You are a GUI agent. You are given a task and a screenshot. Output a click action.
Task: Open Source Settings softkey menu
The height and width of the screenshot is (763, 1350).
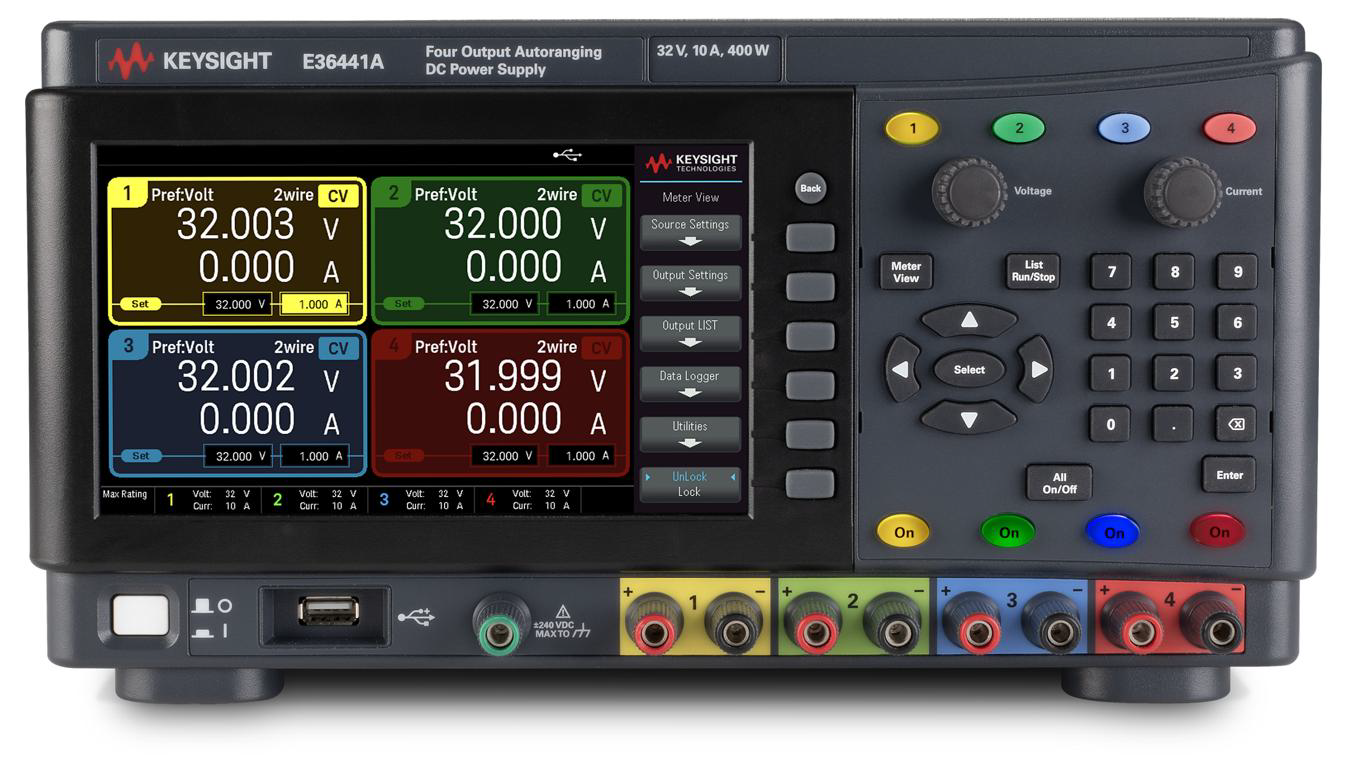690,232
